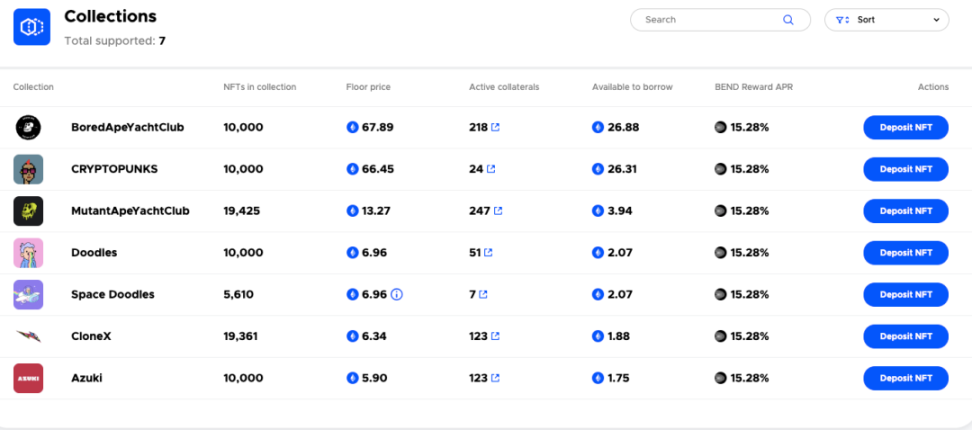The height and width of the screenshot is (430, 972).
Task: Click the Space Doodles floor price info icon
Action: click(x=397, y=295)
